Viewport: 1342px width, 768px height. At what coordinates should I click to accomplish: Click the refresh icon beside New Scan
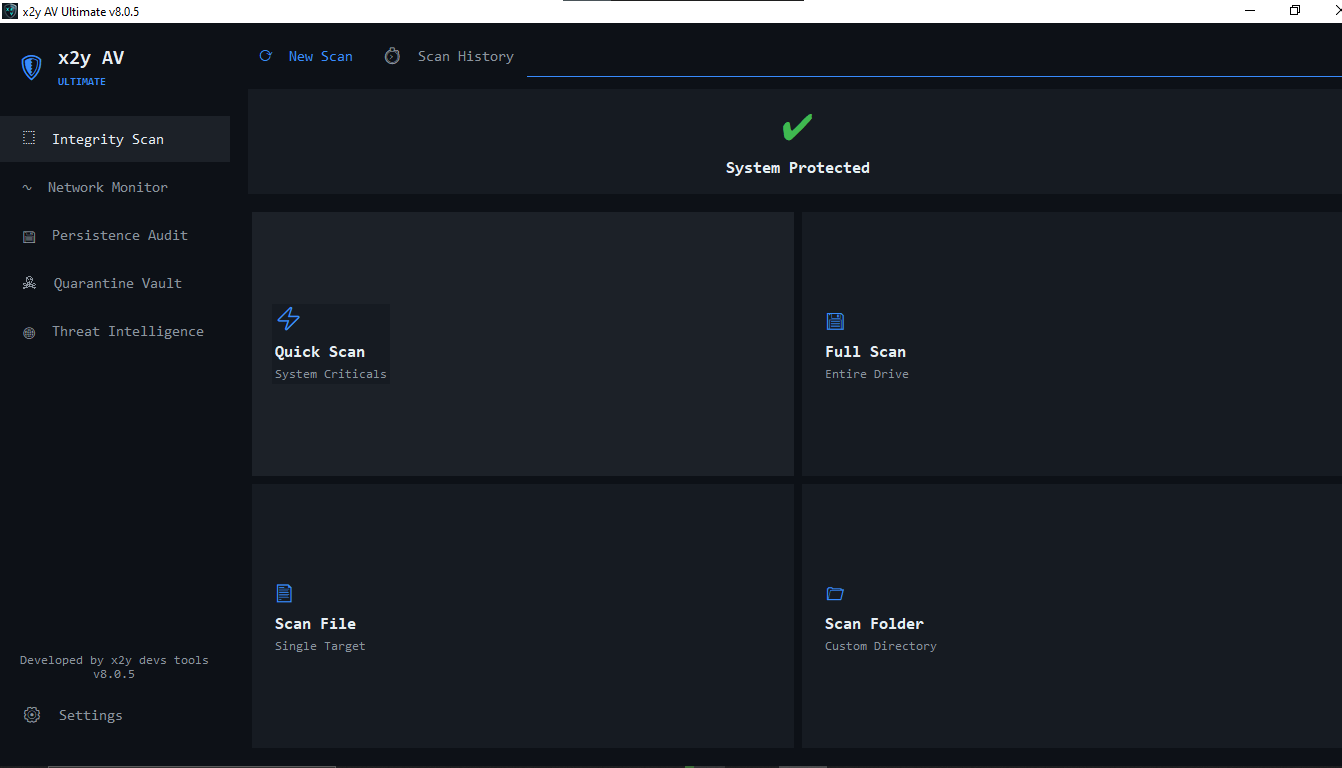click(x=265, y=56)
